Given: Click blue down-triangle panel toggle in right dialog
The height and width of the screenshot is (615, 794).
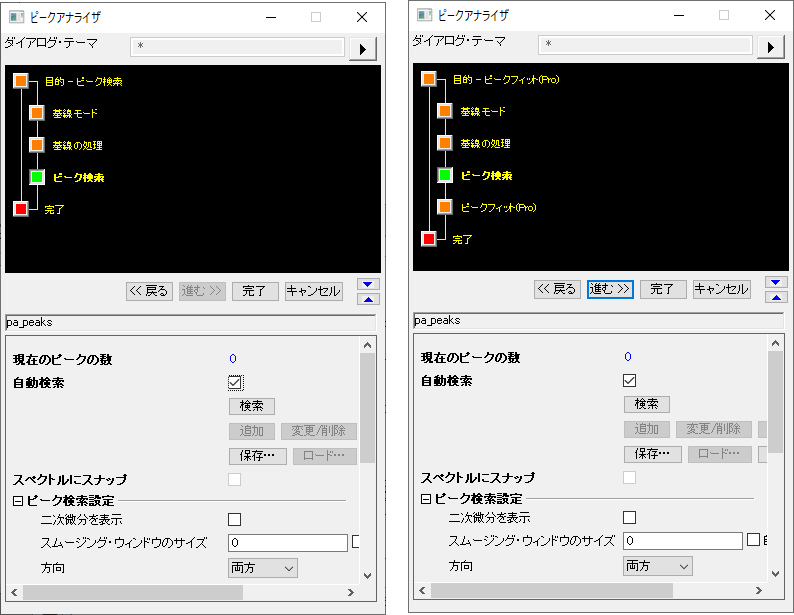Looking at the screenshot, I should pos(776,282).
